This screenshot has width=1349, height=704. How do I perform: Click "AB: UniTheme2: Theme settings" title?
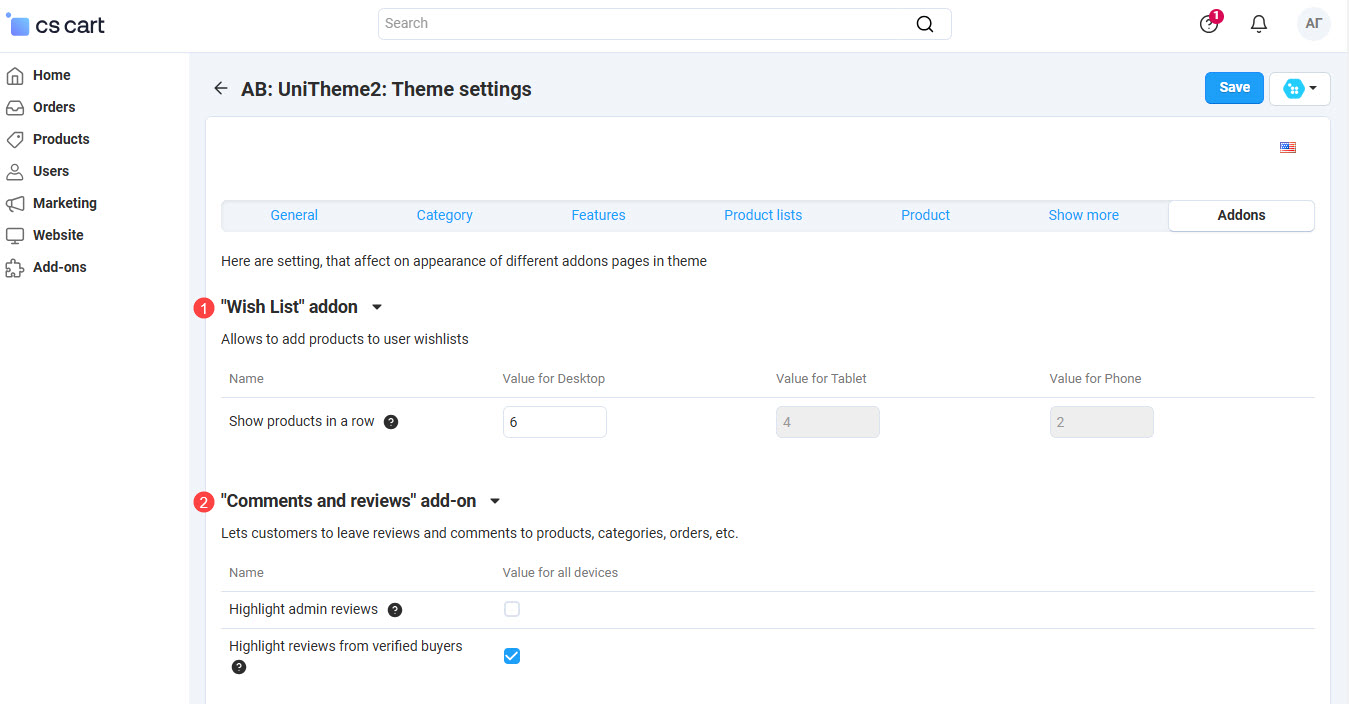[x=386, y=89]
